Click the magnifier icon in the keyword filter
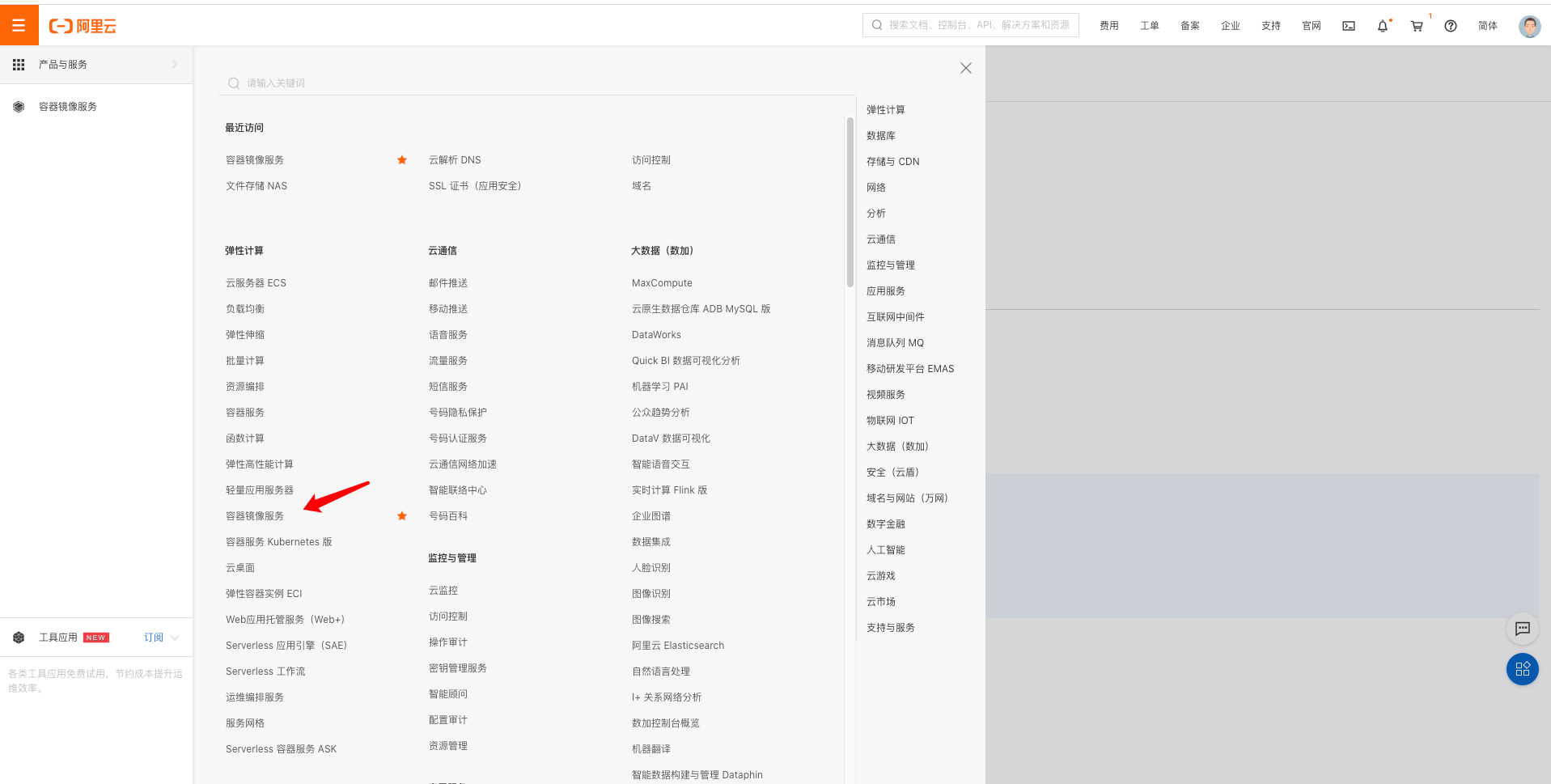 coord(234,83)
